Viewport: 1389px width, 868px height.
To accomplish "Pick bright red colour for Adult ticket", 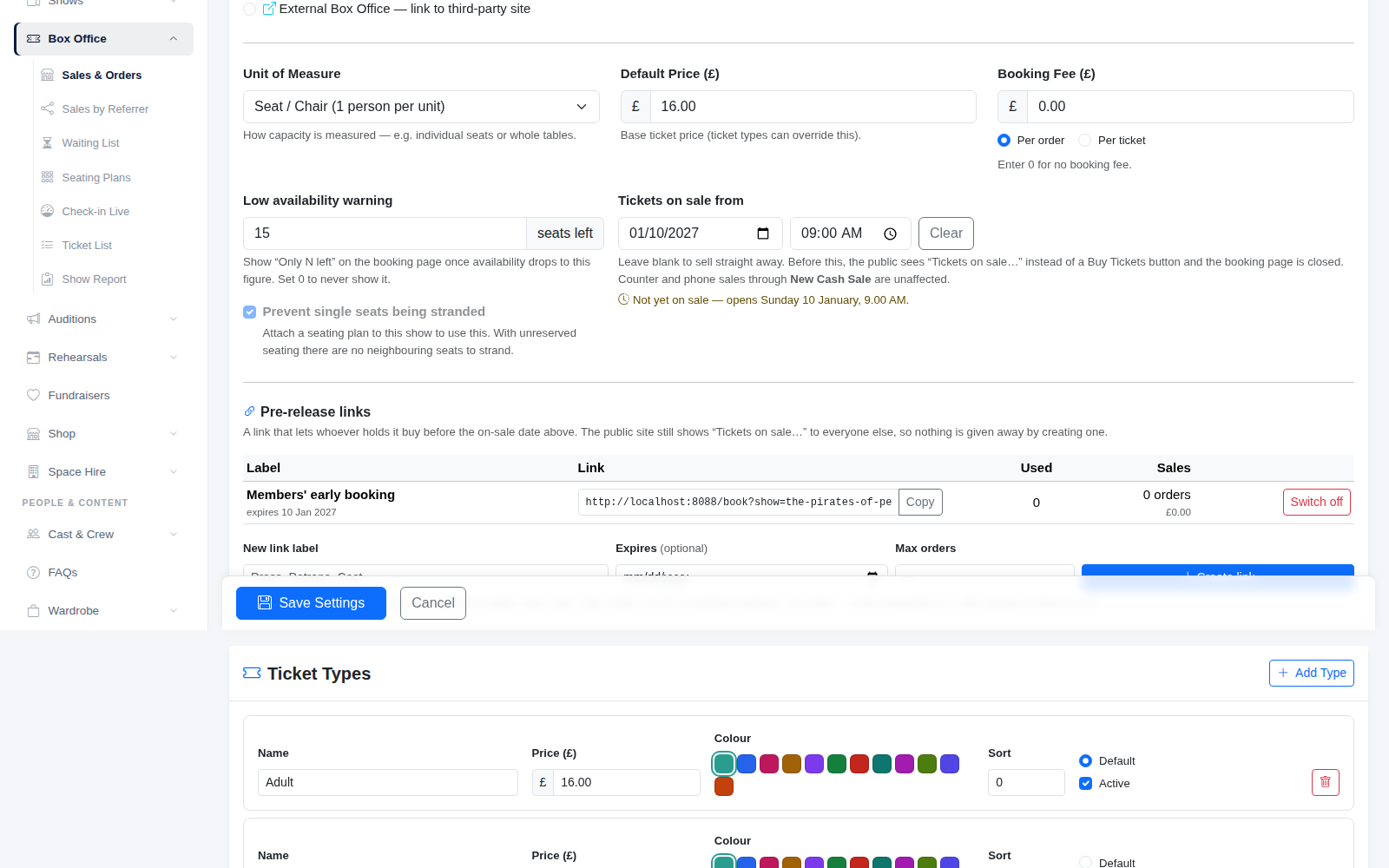I will [x=859, y=764].
